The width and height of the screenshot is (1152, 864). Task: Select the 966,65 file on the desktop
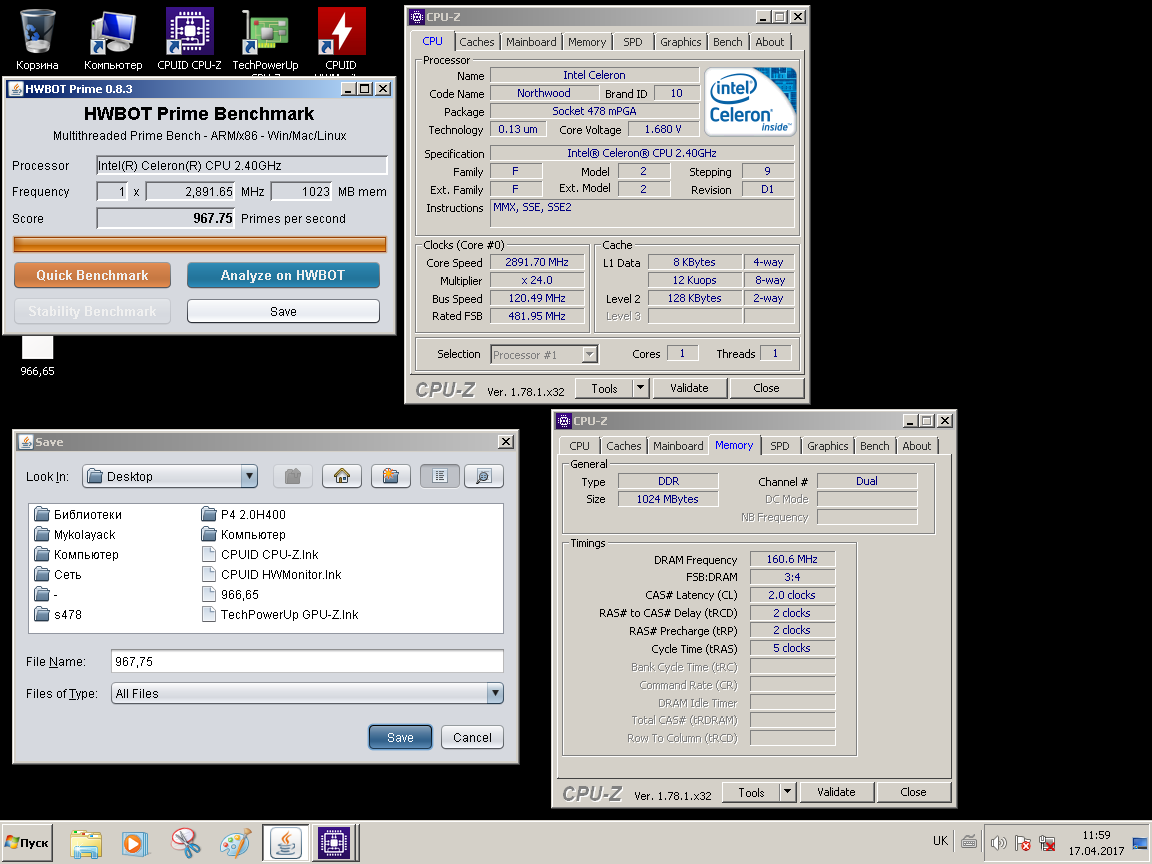[x=37, y=356]
